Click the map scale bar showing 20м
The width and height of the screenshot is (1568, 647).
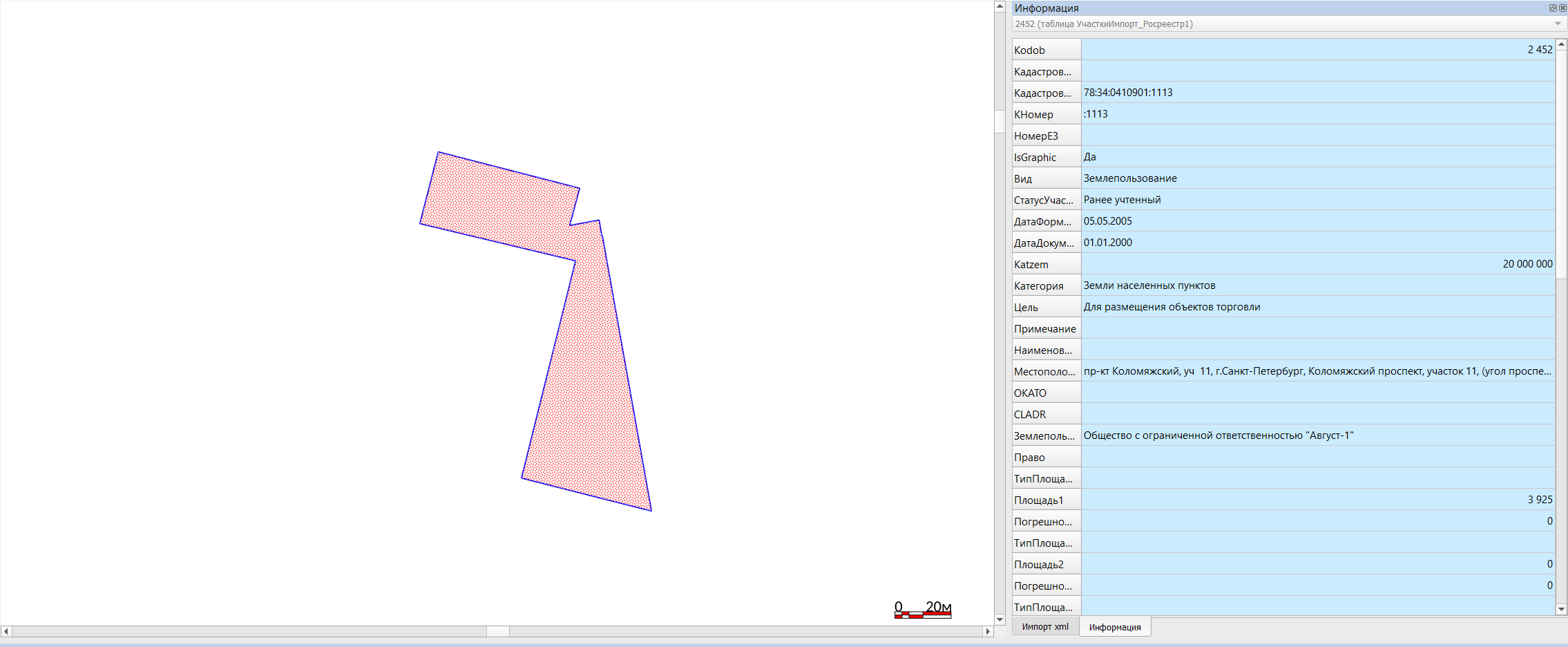(x=923, y=609)
